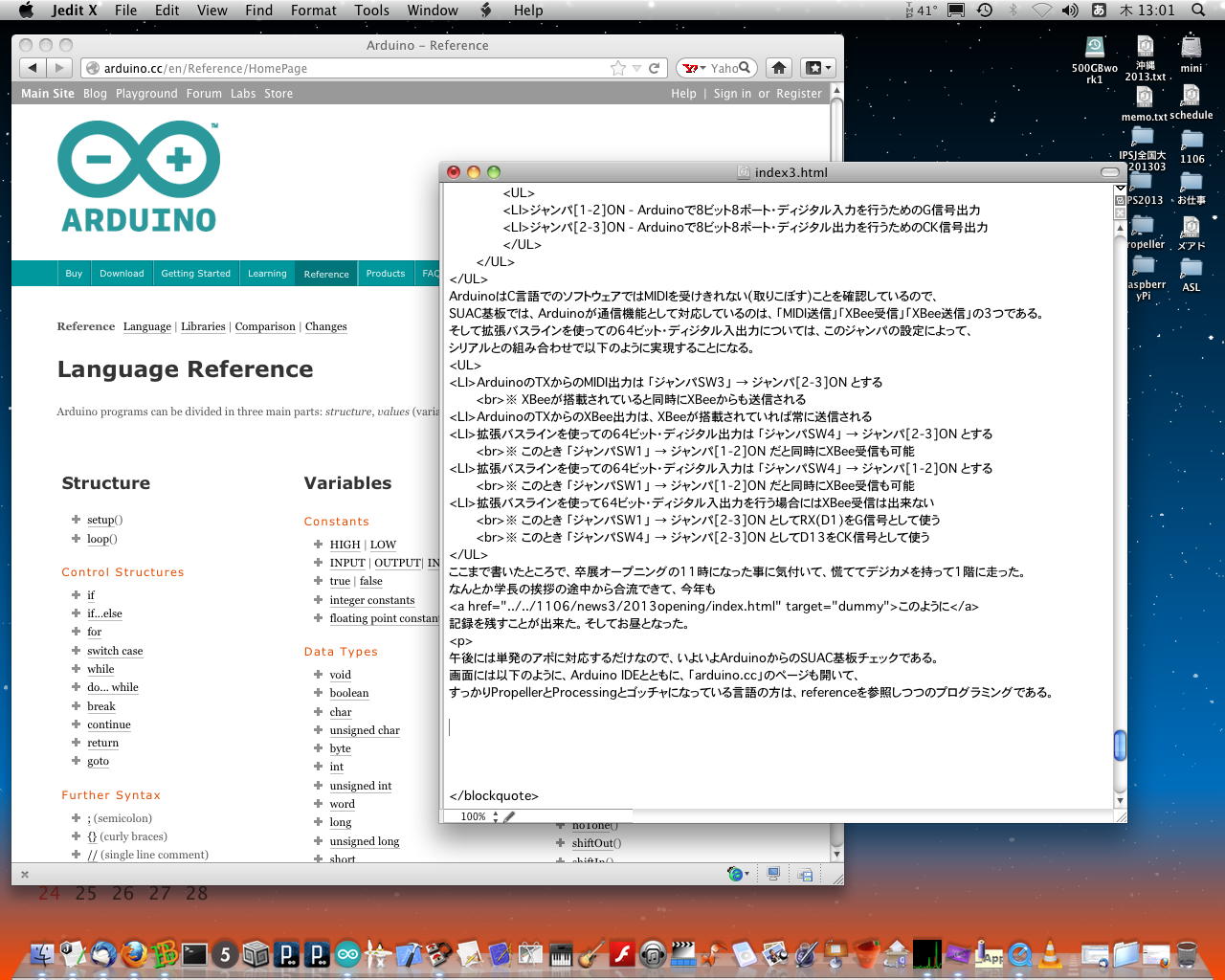1225x980 pixels.
Task: Open the bookmarks dropdown button in toolbar
Action: point(818,68)
